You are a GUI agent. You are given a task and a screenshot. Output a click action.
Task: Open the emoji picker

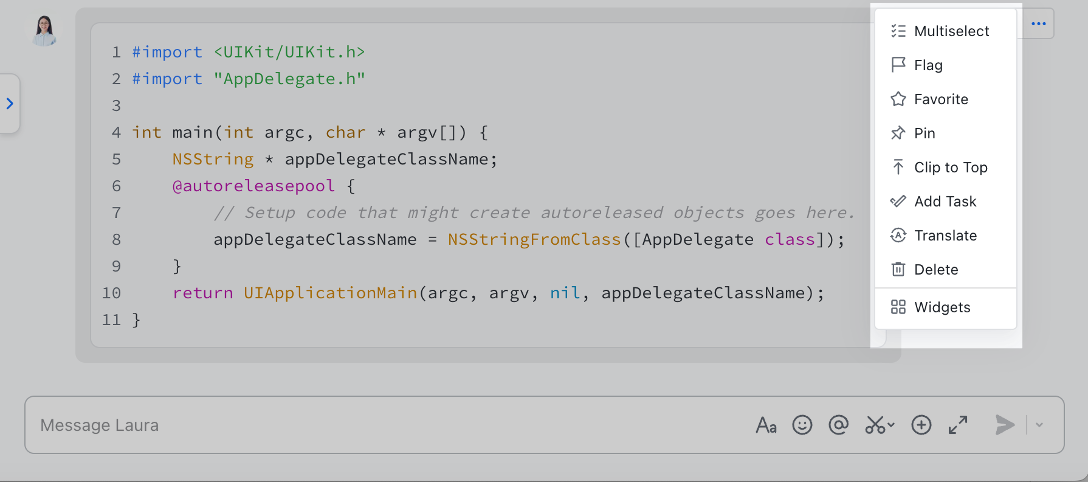click(802, 425)
